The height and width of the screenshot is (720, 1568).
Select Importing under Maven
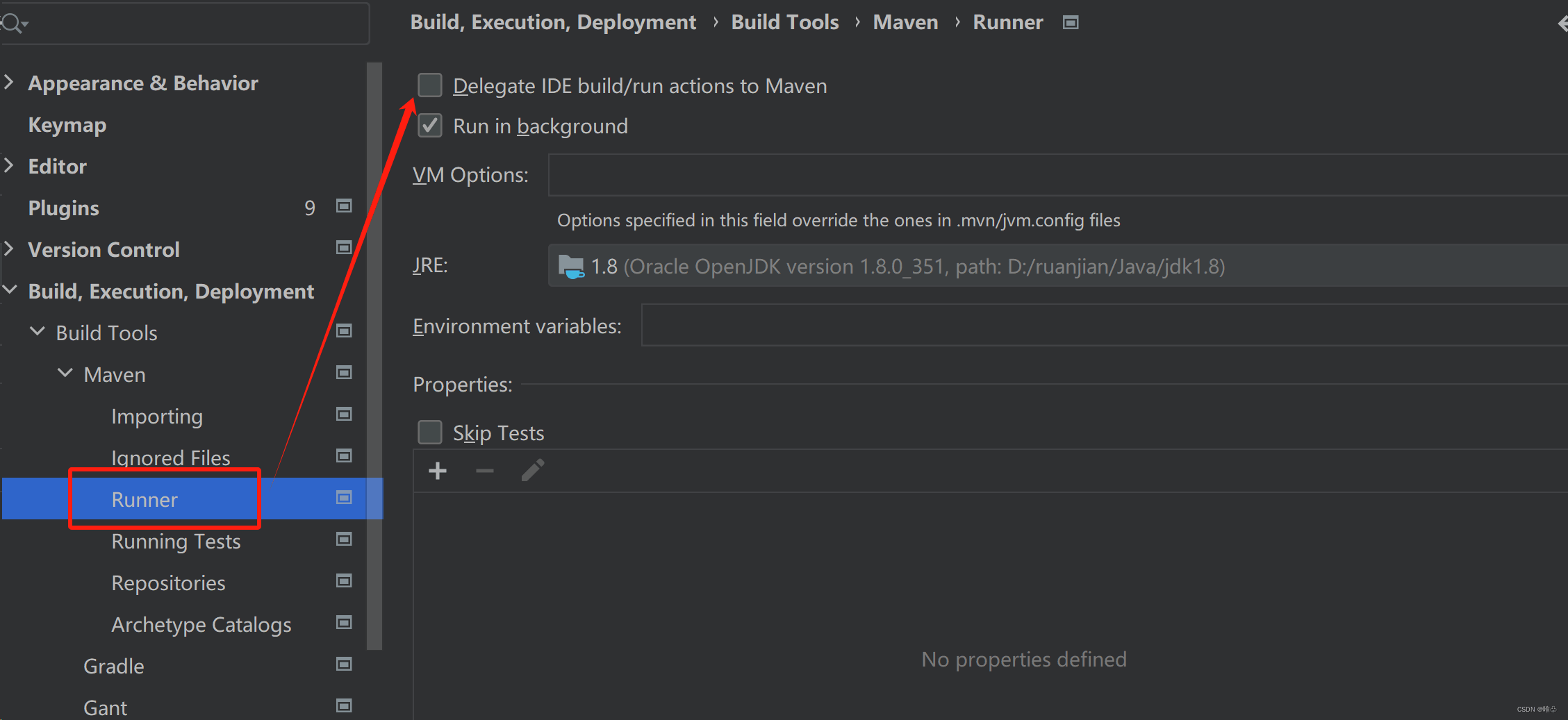[x=157, y=417]
